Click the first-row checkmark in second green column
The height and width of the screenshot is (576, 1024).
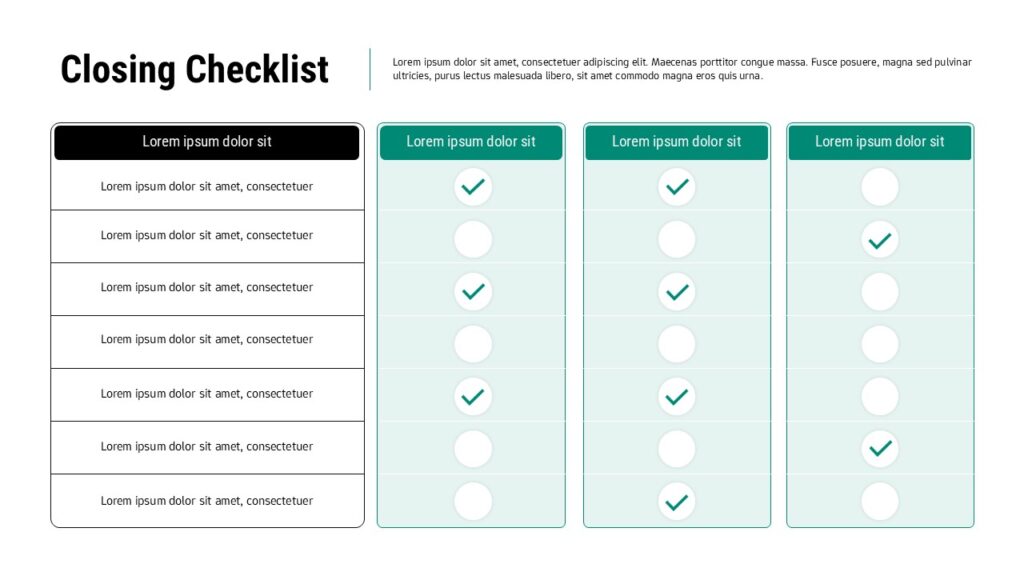click(677, 187)
